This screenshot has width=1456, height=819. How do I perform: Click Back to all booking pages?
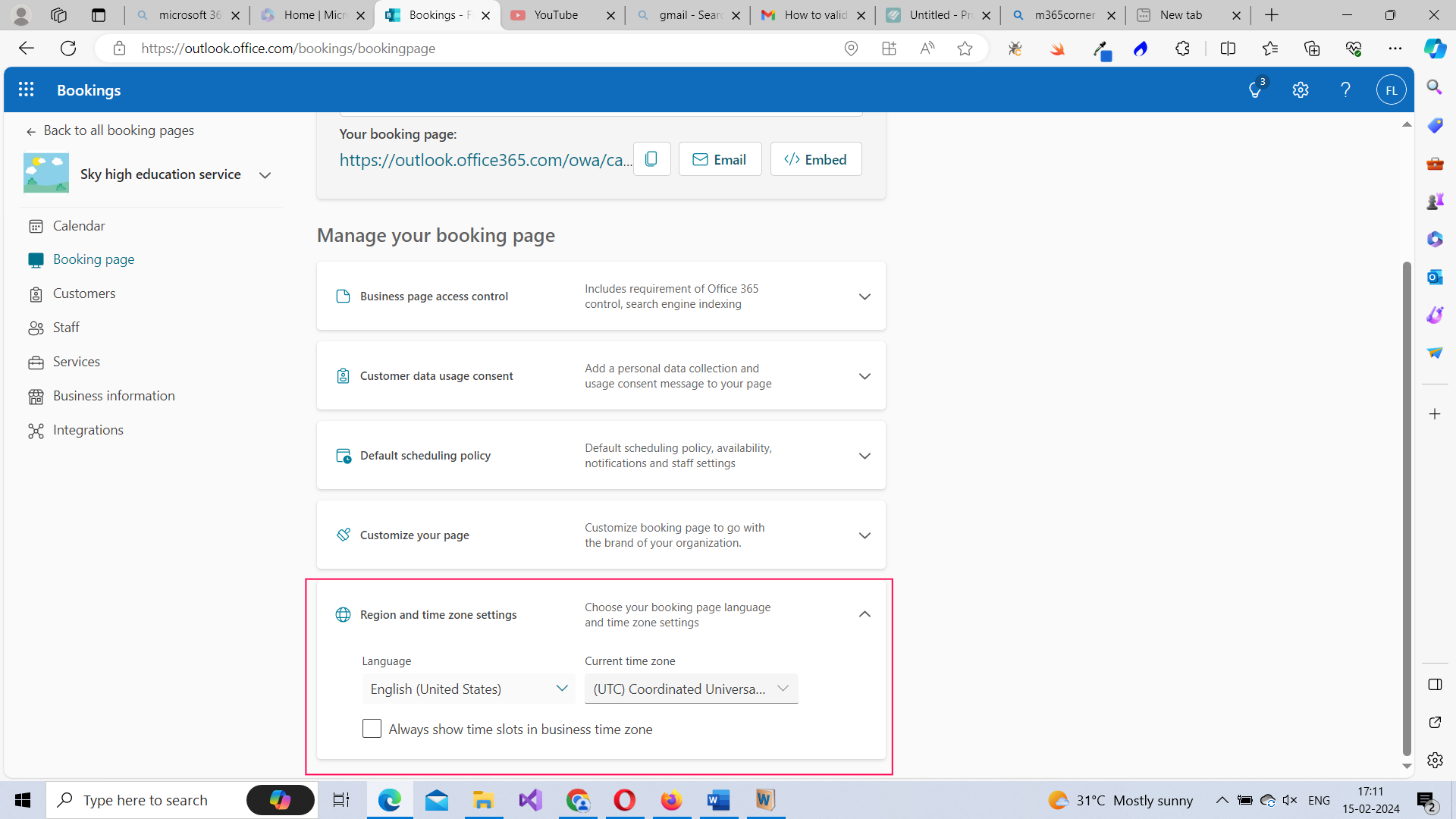pyautogui.click(x=118, y=130)
